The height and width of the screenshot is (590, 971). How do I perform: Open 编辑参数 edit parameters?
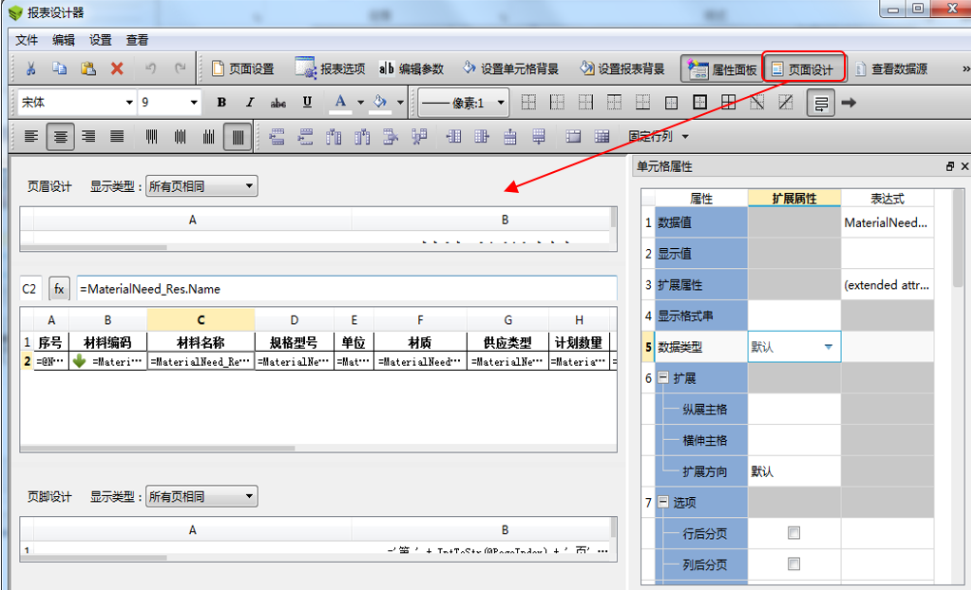coord(411,69)
